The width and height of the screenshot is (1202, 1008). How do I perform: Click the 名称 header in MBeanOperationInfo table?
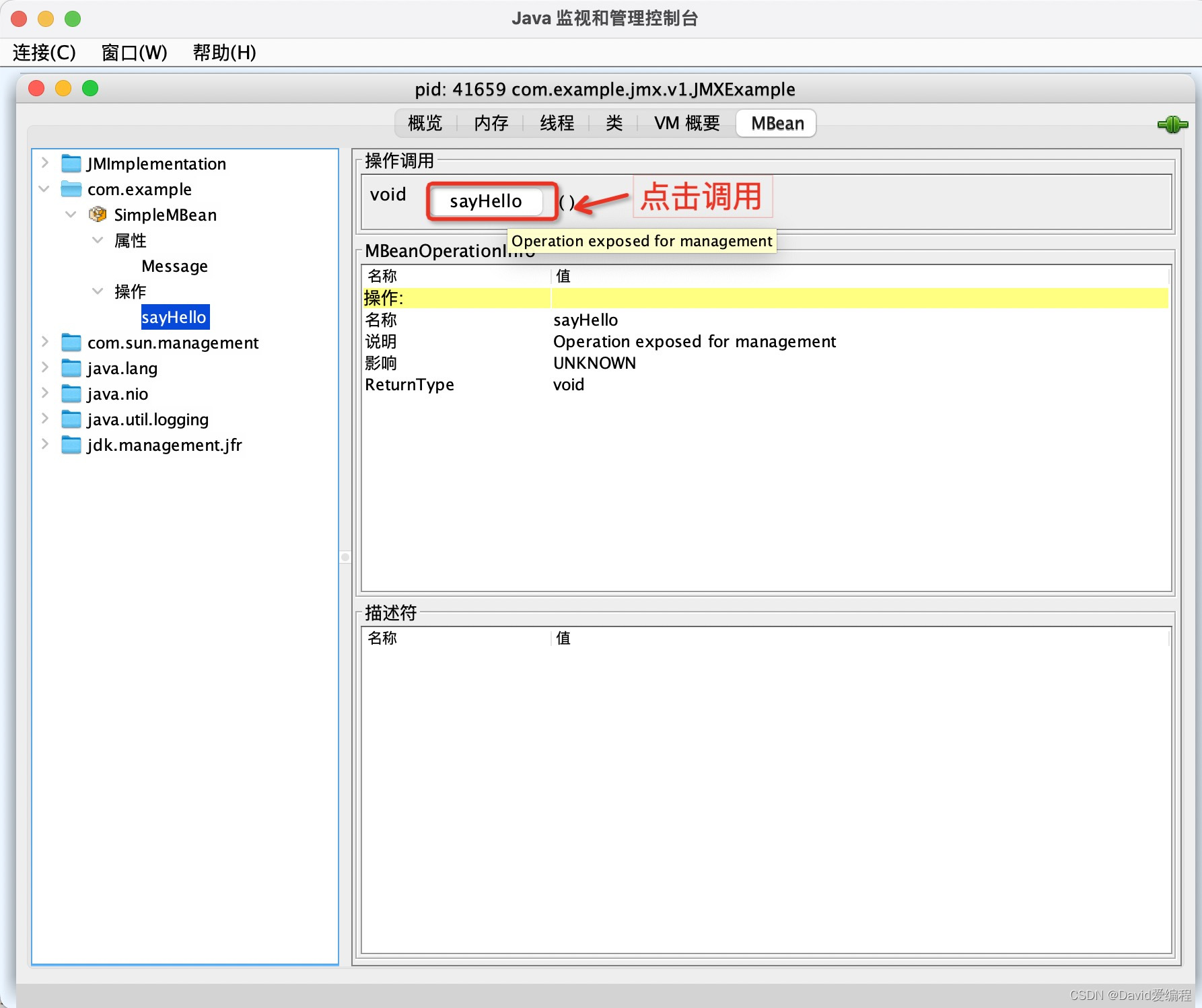pos(456,276)
